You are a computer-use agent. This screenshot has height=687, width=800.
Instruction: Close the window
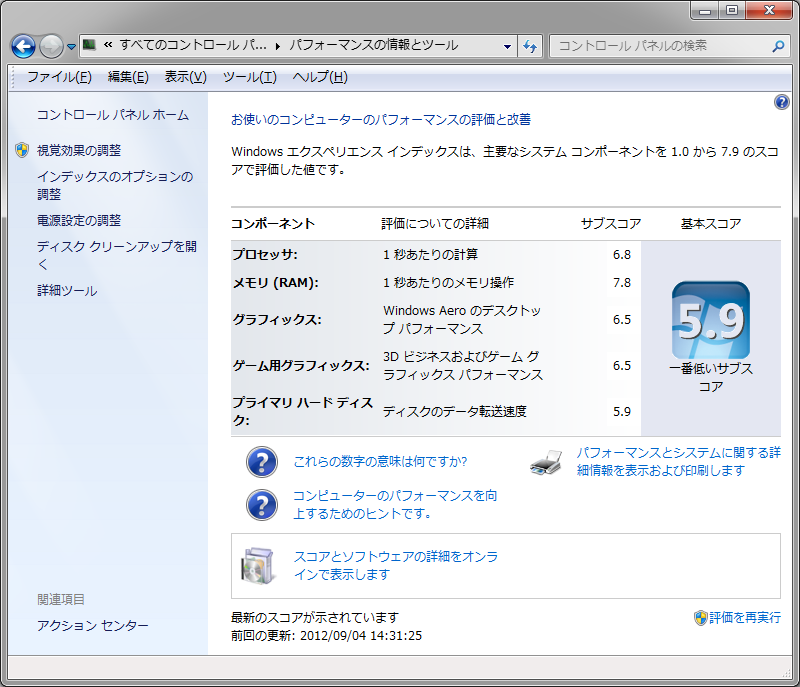tap(769, 10)
